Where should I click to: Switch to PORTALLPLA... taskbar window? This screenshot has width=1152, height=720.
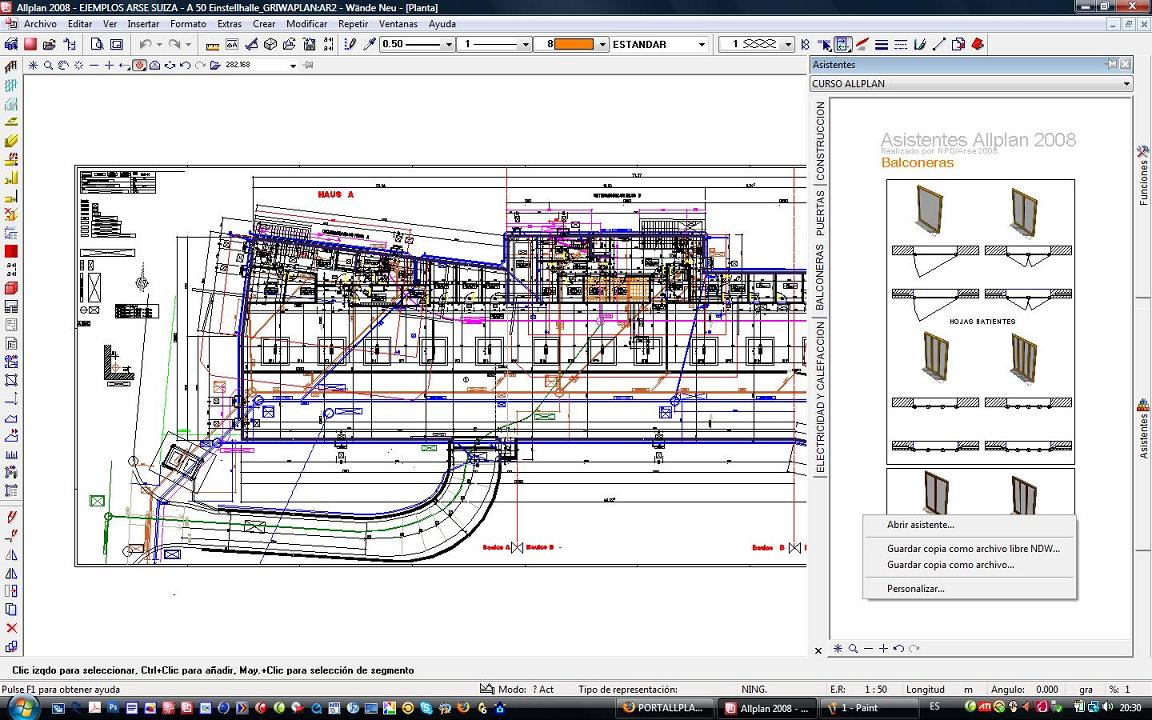point(663,708)
